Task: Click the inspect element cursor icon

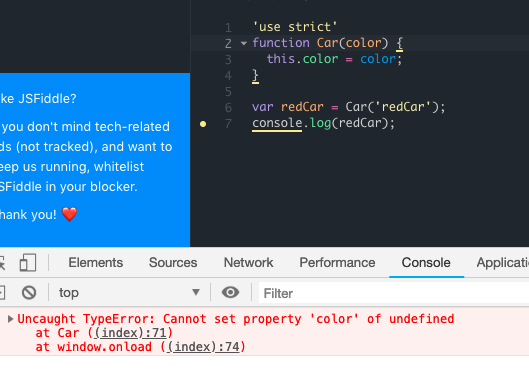Action: click(x=2, y=263)
